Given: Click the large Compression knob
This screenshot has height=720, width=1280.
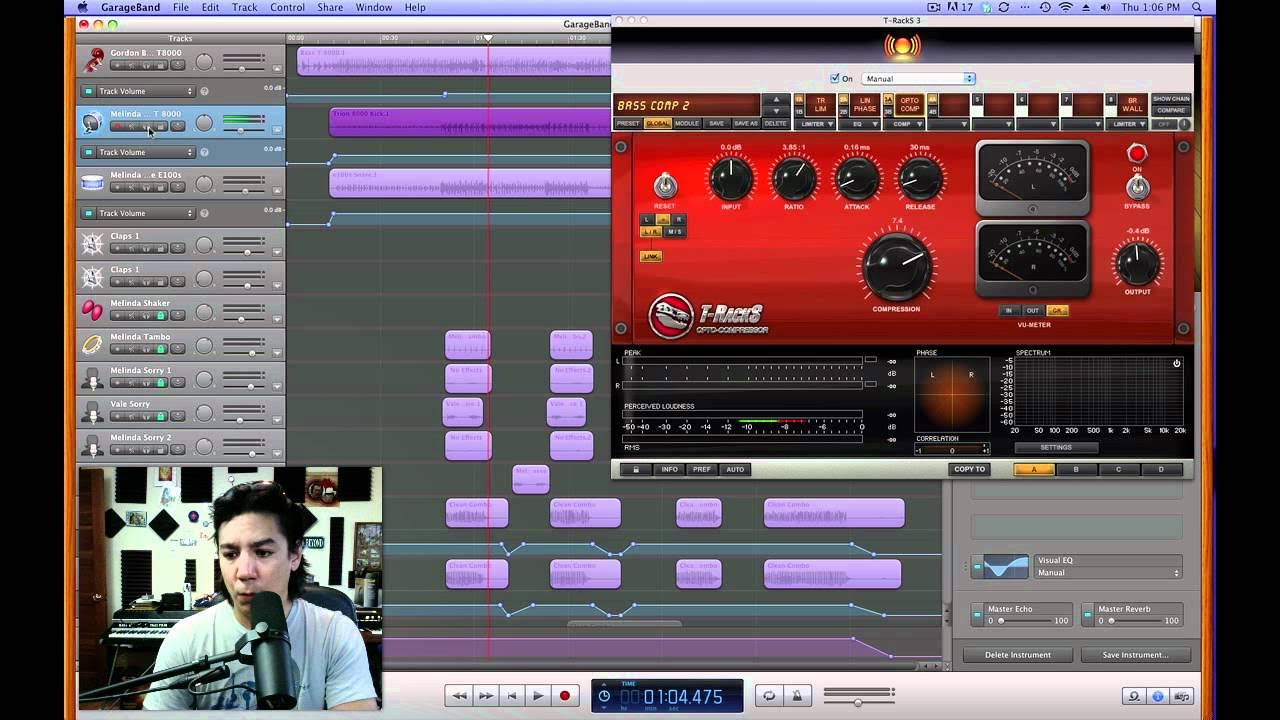Looking at the screenshot, I should pyautogui.click(x=896, y=265).
